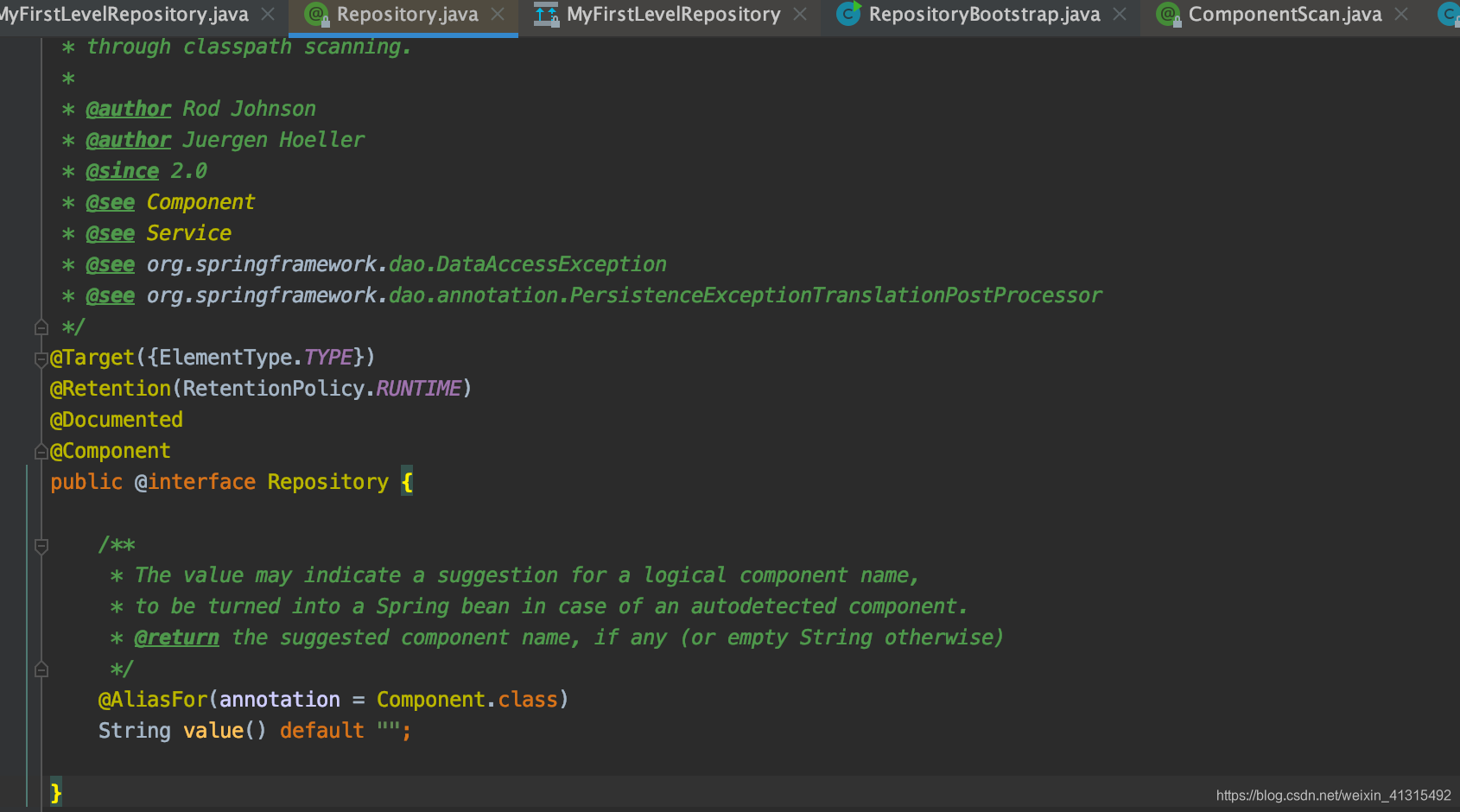This screenshot has width=1460, height=812.
Task: Close the ComponentScan.java tab
Action: [1401, 15]
